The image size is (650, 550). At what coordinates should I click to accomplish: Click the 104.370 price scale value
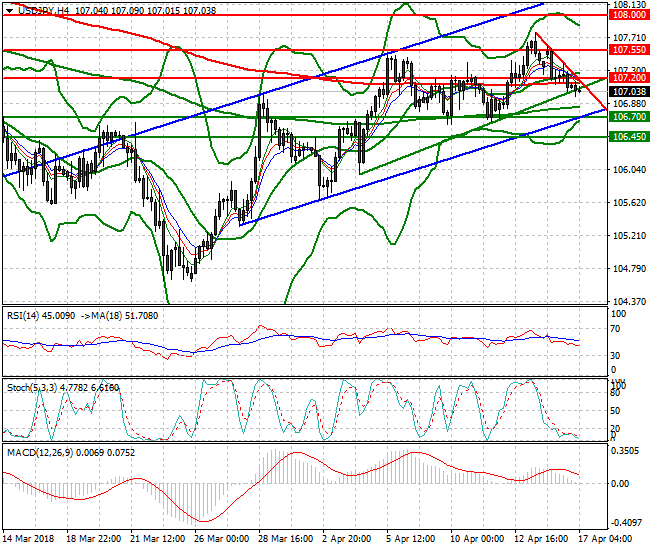[x=629, y=301]
